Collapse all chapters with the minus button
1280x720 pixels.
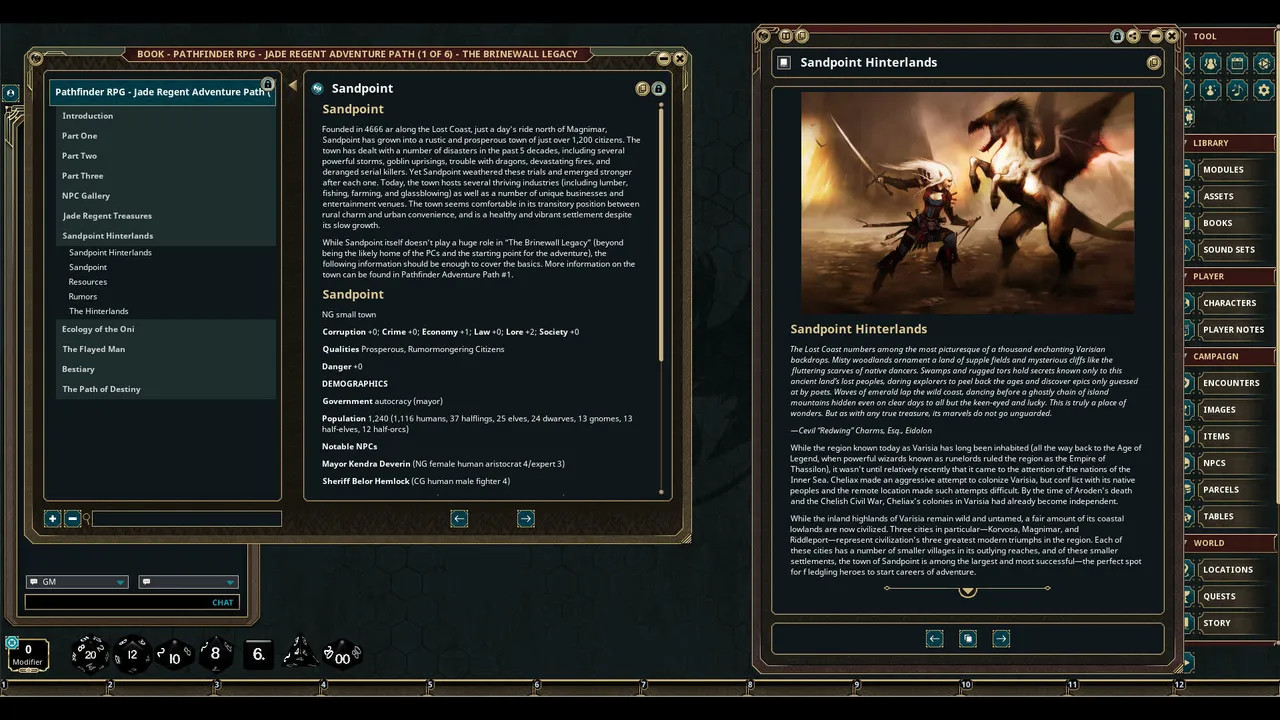pyautogui.click(x=72, y=518)
